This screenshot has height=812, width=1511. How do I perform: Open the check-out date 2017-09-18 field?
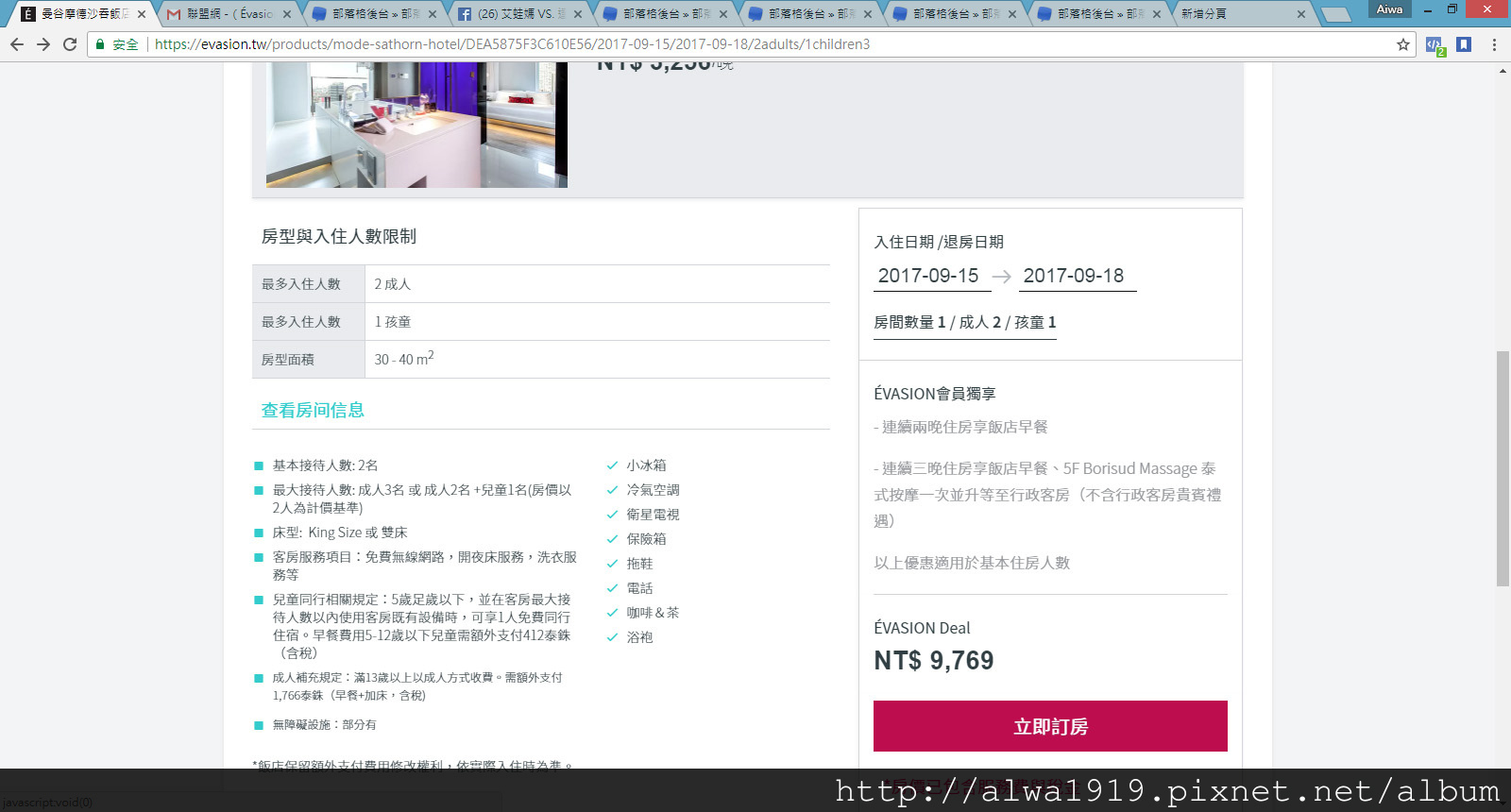tap(1077, 276)
